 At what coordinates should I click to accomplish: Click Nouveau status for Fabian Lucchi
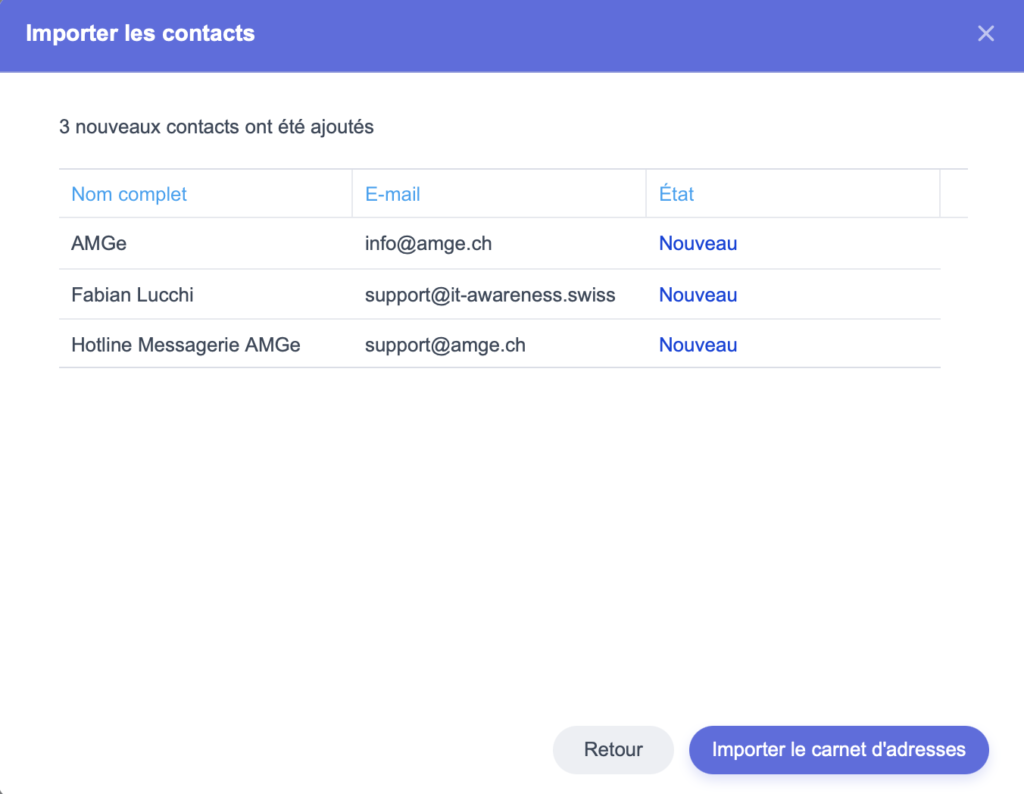pos(698,295)
